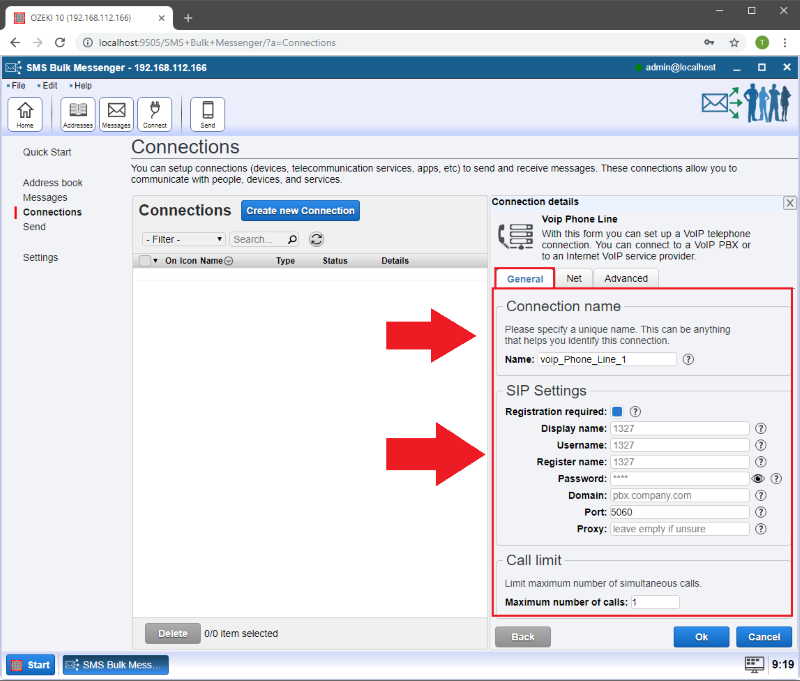Click the Connect plug icon
The image size is (800, 681).
(154, 113)
